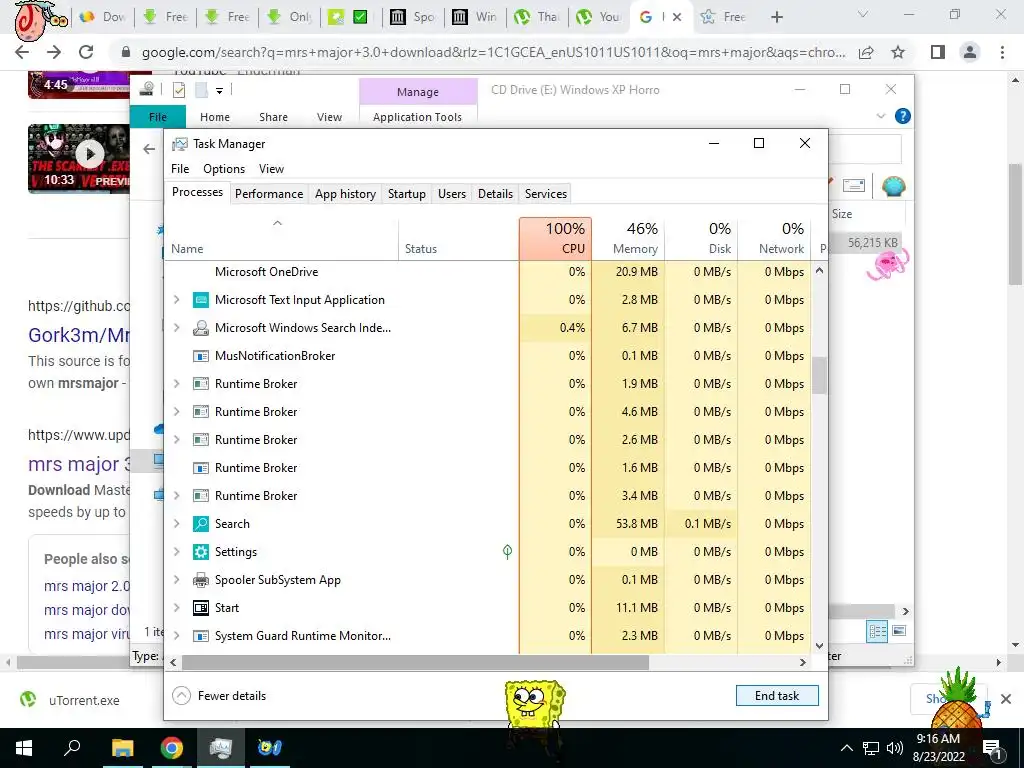
Task: Click the Task Manager vertical scrollbar thumb
Action: click(x=820, y=375)
